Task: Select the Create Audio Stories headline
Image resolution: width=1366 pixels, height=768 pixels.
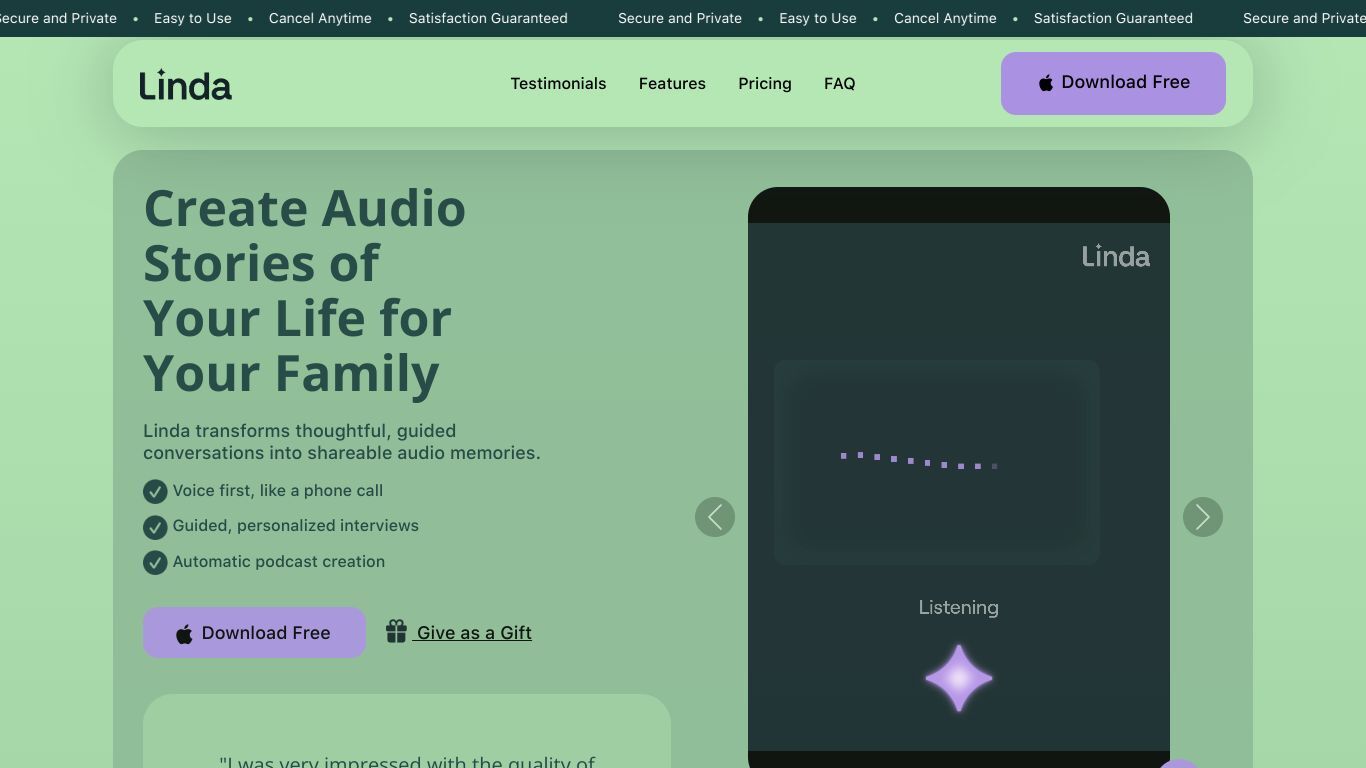Action: pyautogui.click(x=305, y=291)
